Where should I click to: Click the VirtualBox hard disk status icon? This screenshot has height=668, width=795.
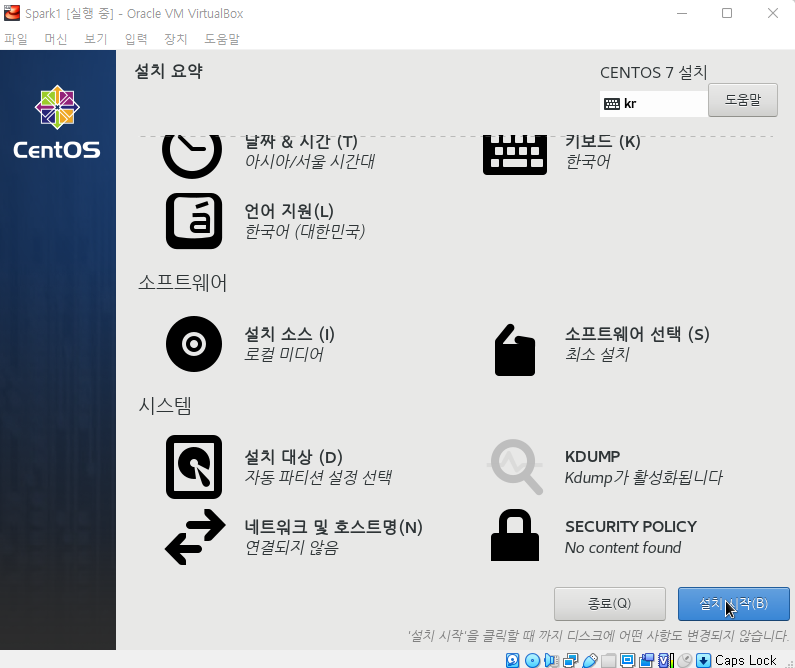tap(513, 660)
